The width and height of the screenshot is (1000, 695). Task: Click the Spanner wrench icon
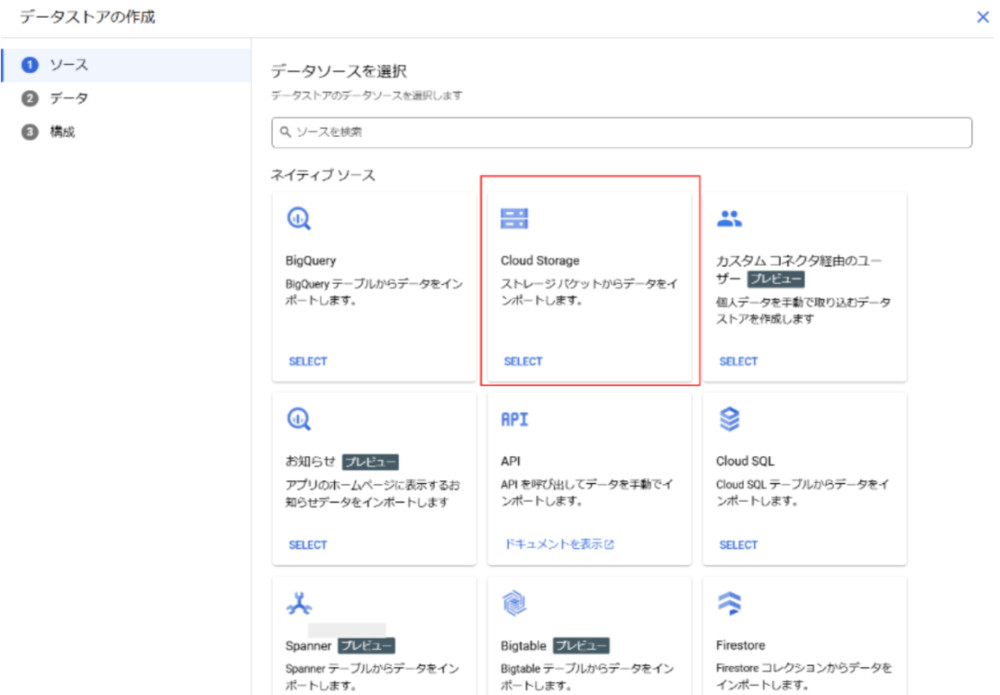299,604
